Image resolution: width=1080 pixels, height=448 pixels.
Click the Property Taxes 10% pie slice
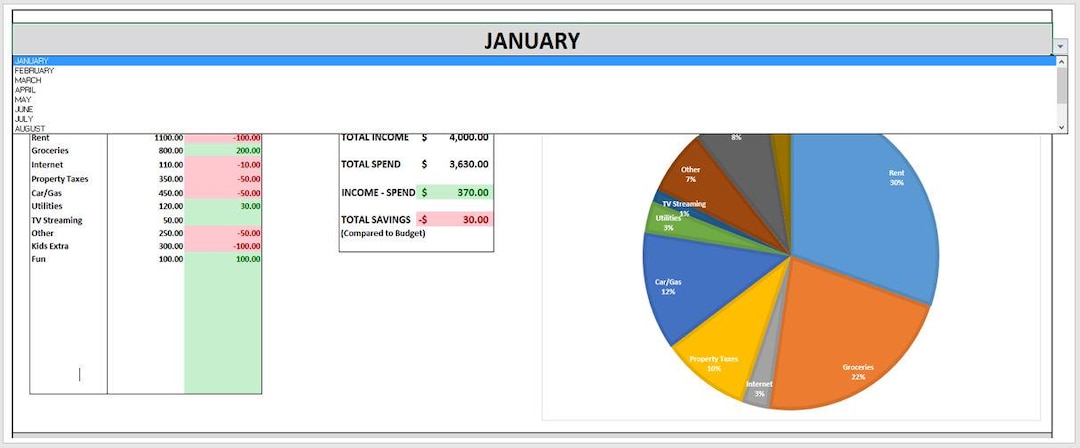(x=730, y=341)
